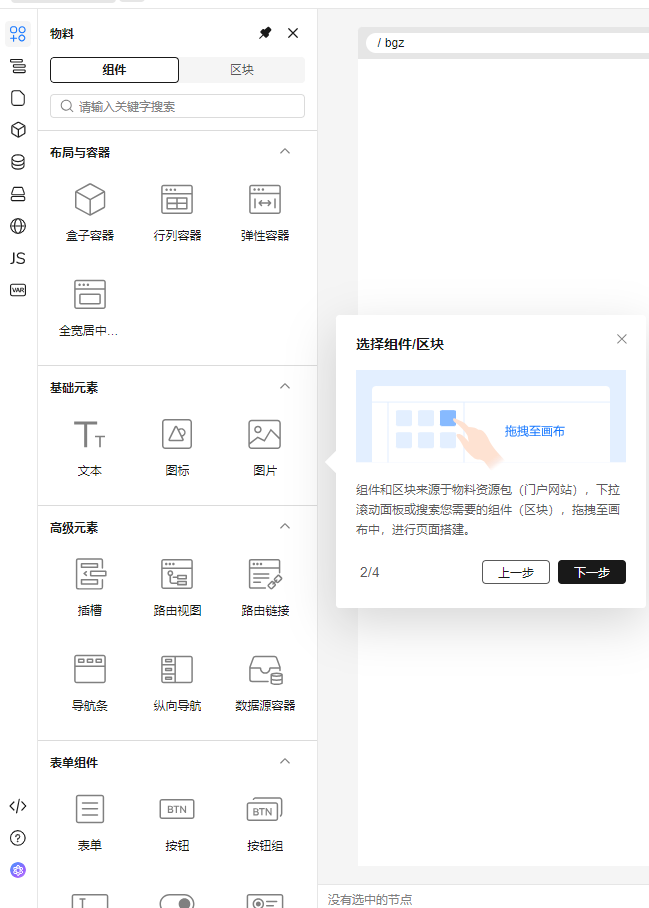The image size is (649, 908).
Task: Collapse the 布局与容器 section
Action: pyautogui.click(x=285, y=152)
